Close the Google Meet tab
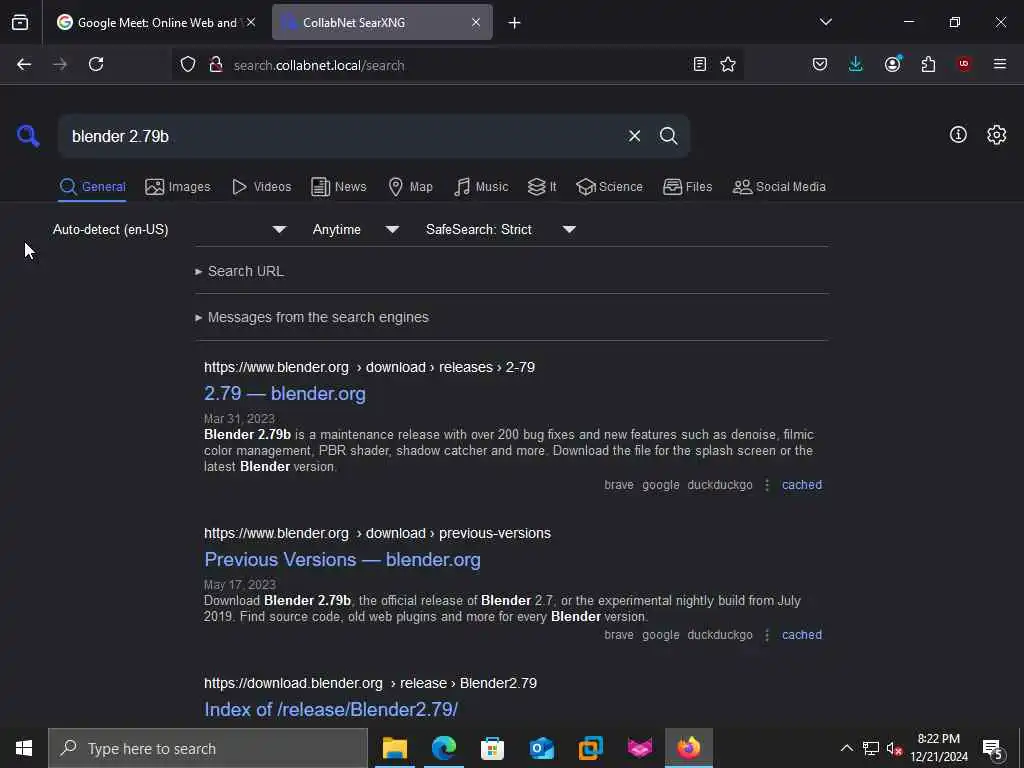Screen dimensions: 1024x768 (251, 22)
